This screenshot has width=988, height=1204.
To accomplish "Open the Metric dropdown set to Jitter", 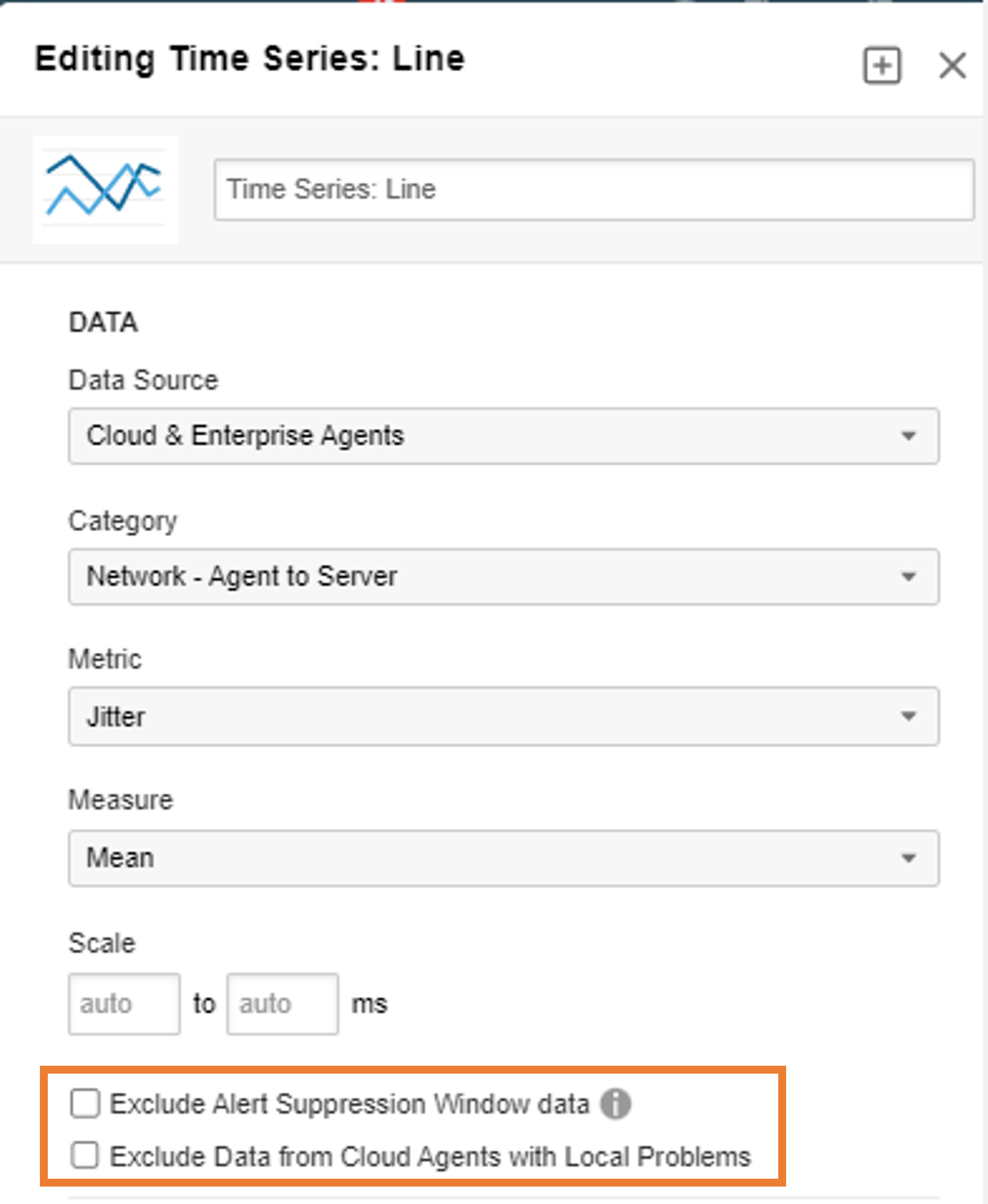I will coord(504,717).
